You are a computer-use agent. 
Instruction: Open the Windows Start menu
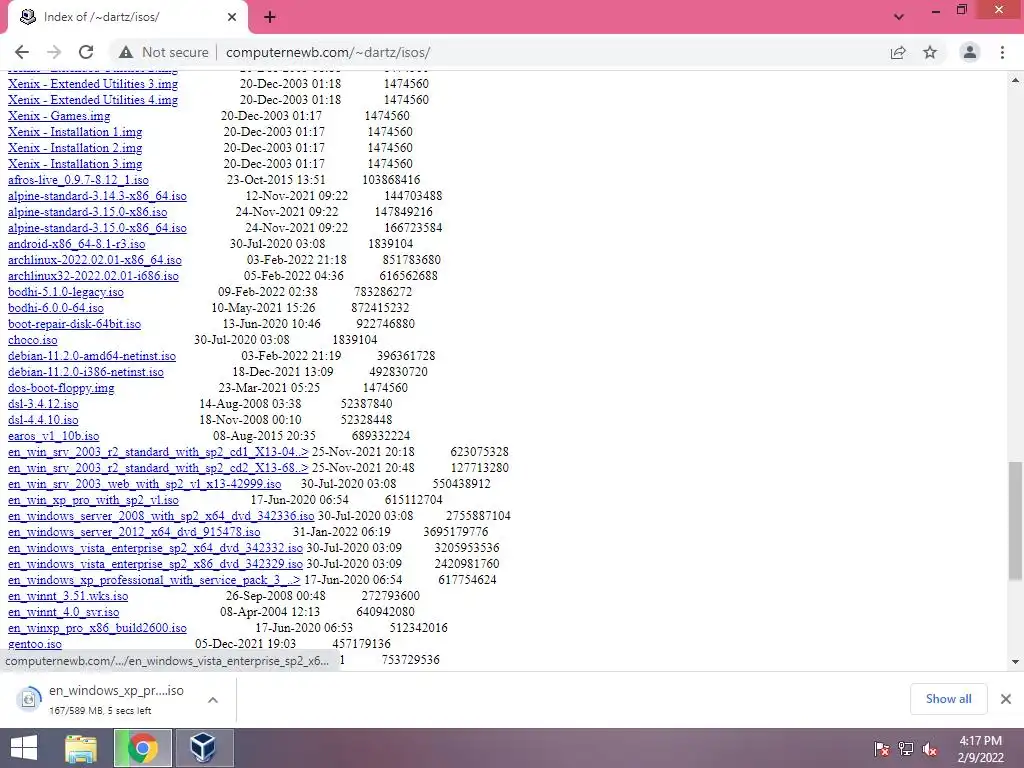point(24,748)
